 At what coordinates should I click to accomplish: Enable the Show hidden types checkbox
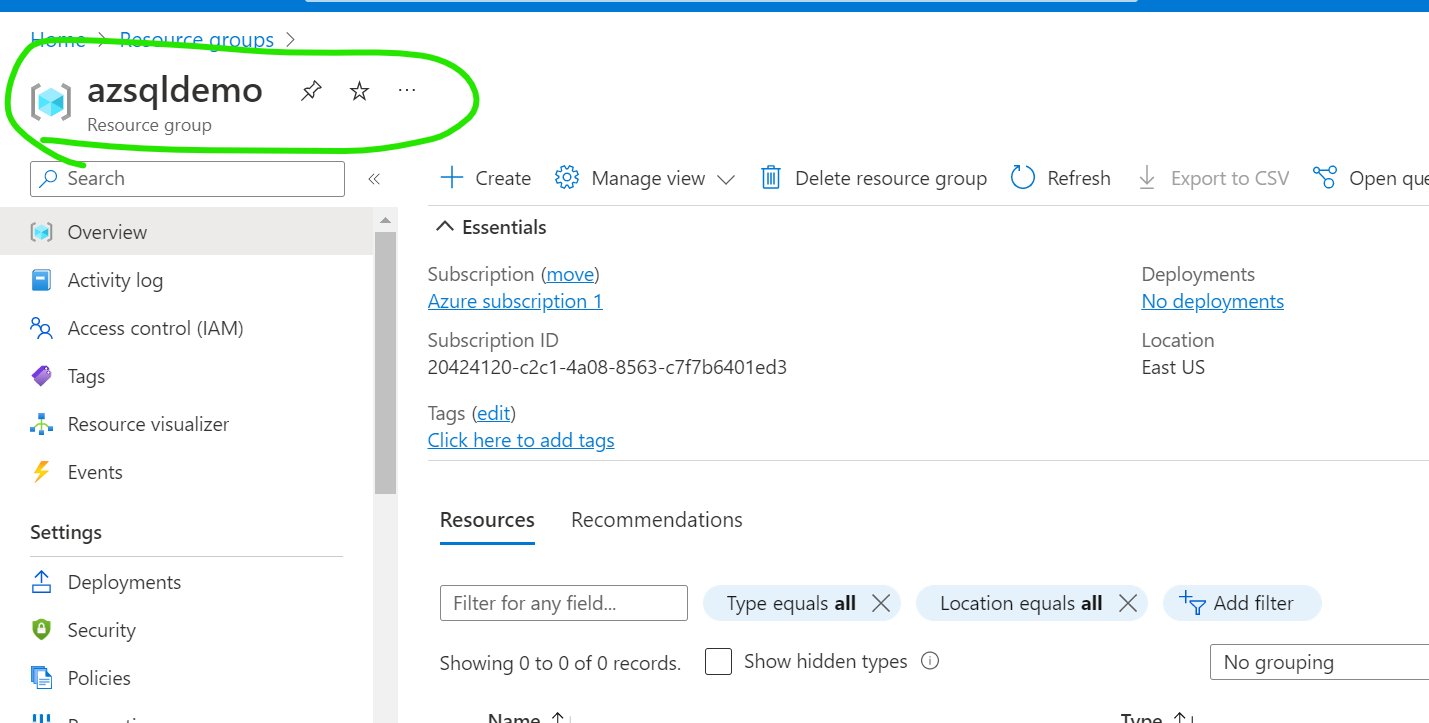coord(718,661)
